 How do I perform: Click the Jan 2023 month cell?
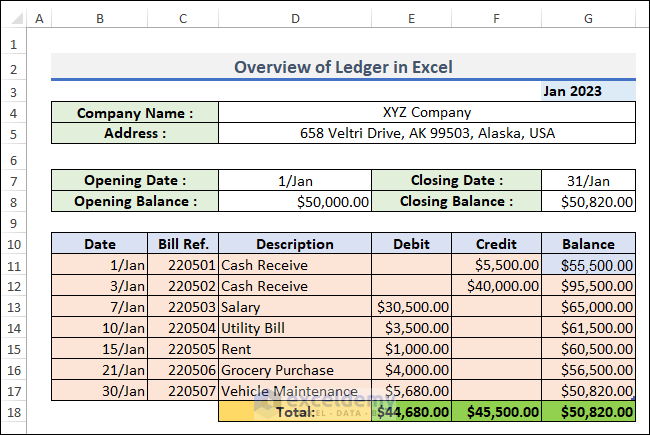tap(588, 91)
